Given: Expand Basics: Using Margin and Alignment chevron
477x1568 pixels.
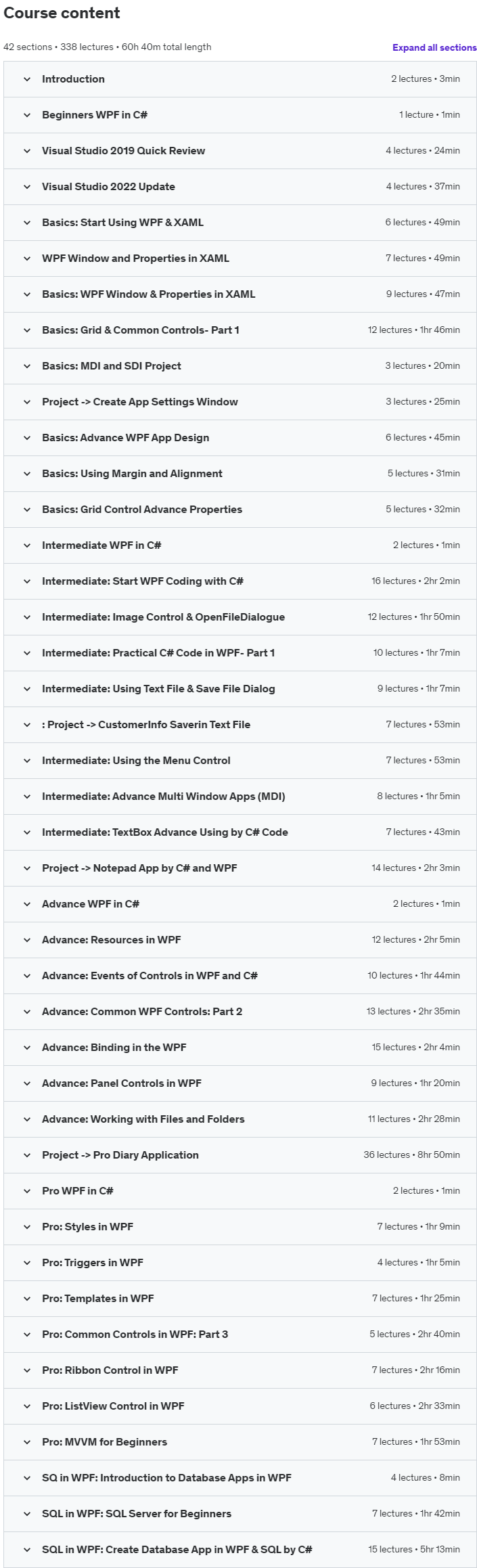Looking at the screenshot, I should 27,474.
